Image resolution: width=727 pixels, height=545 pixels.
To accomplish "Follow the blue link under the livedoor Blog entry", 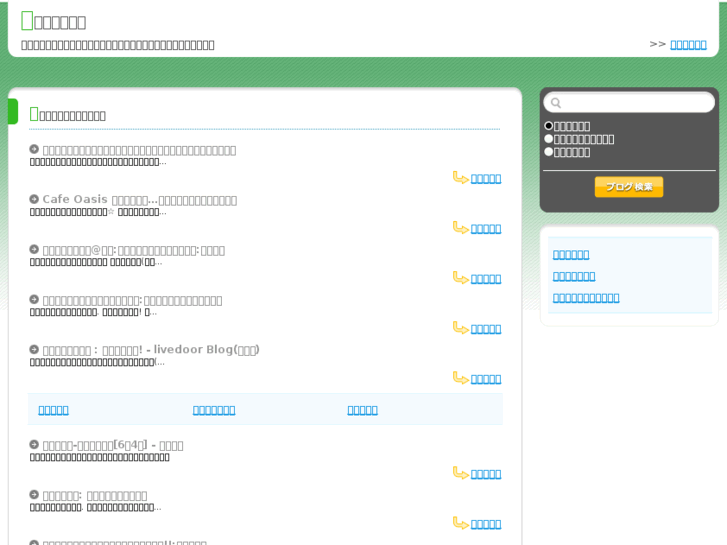I will (x=486, y=379).
